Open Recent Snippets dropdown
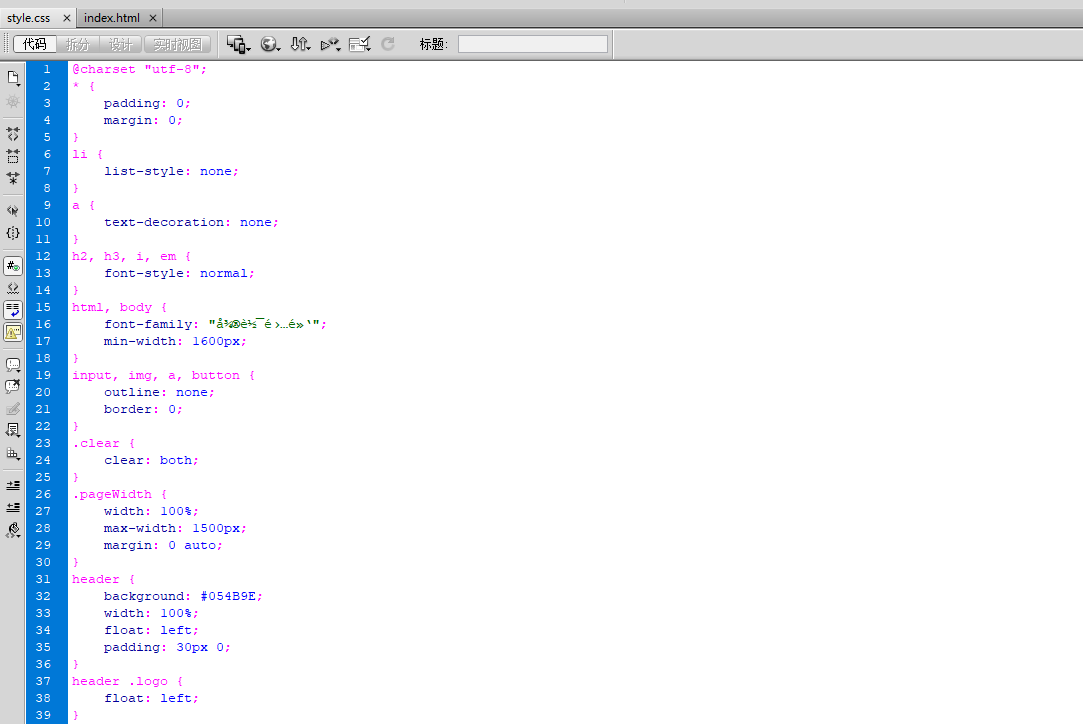This screenshot has width=1083, height=724. [13, 431]
